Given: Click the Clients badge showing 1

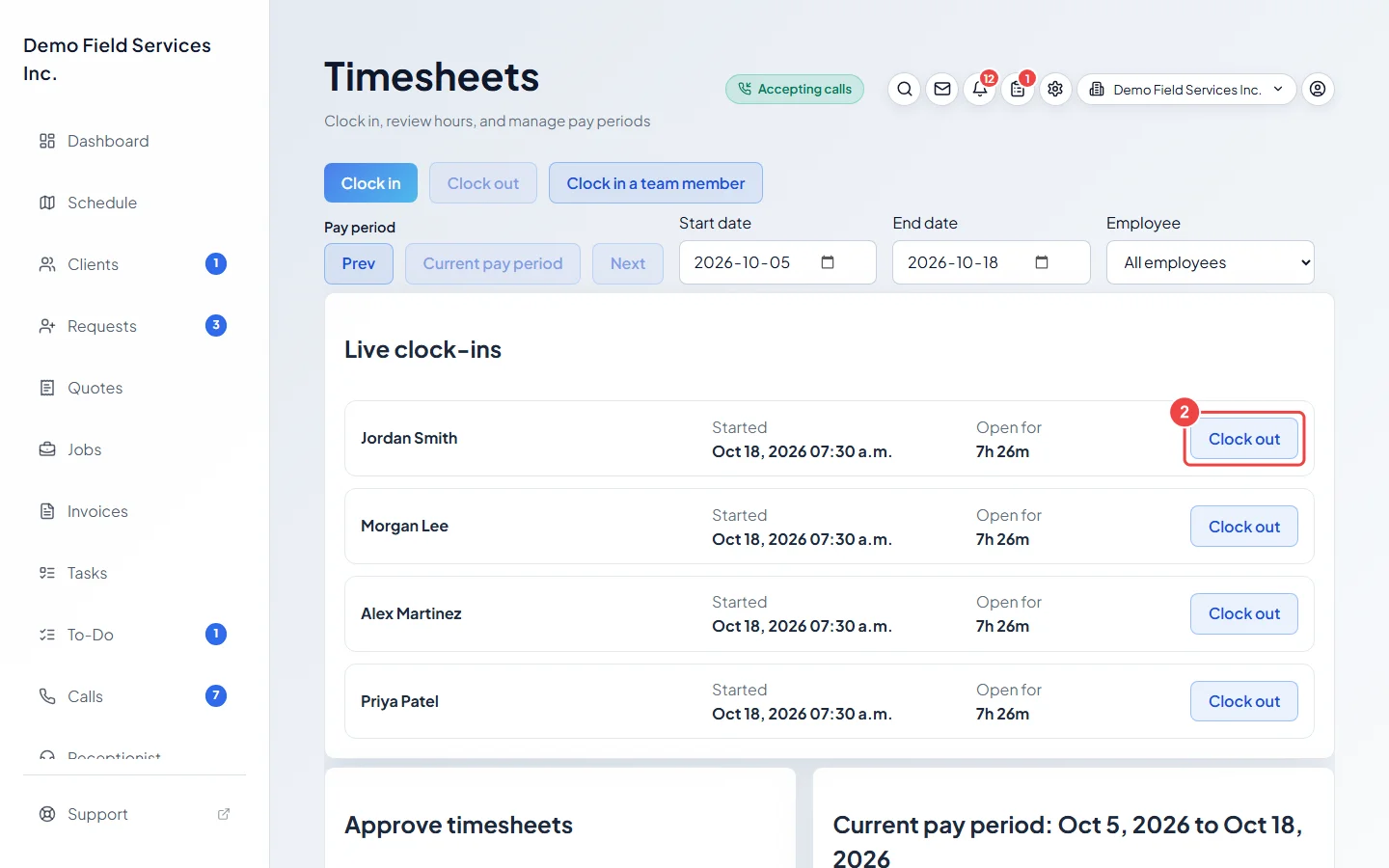Looking at the screenshot, I should (216, 263).
